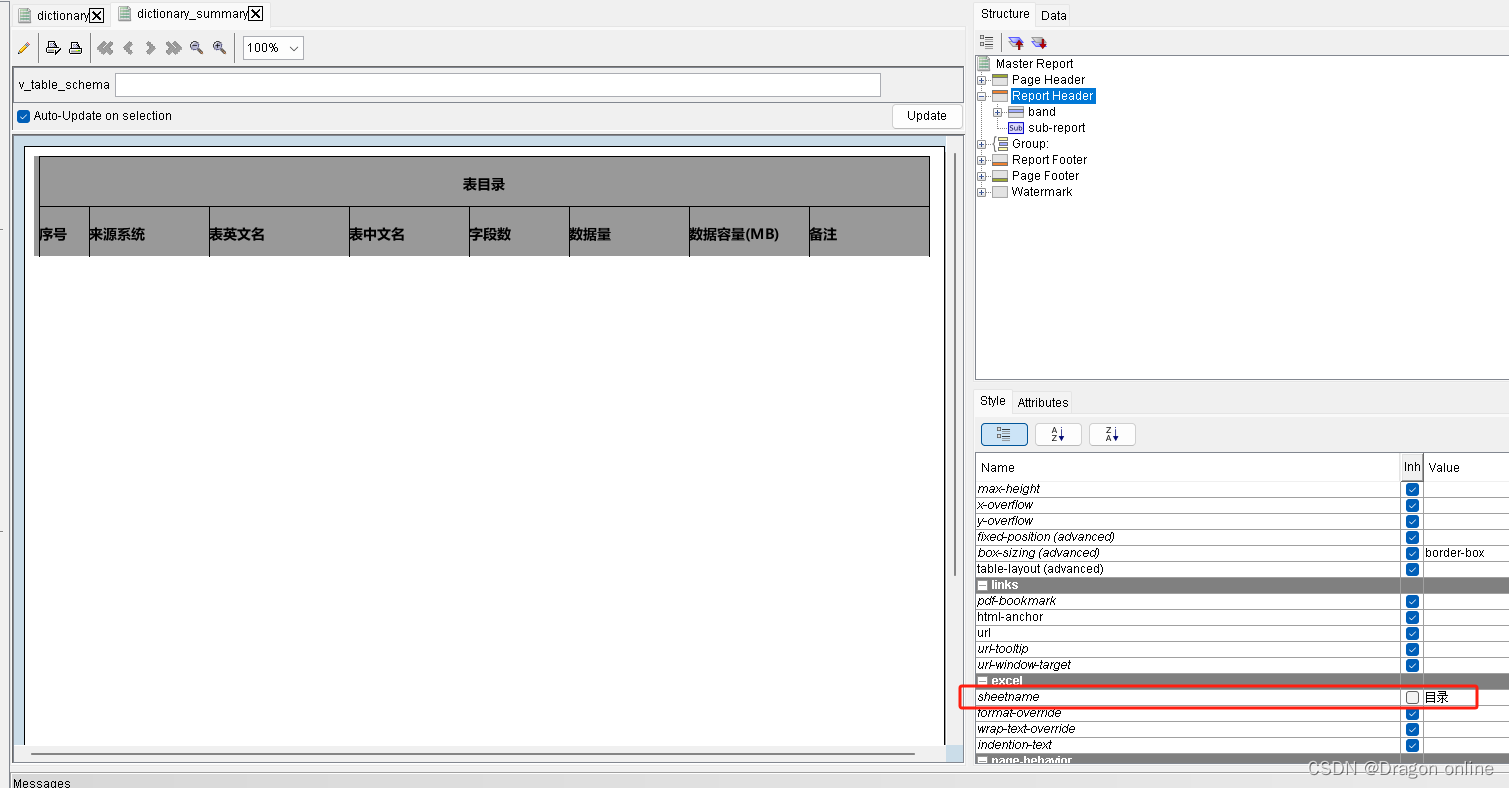This screenshot has width=1509, height=788.
Task: Go to last page with double-right arrow
Action: click(x=173, y=48)
